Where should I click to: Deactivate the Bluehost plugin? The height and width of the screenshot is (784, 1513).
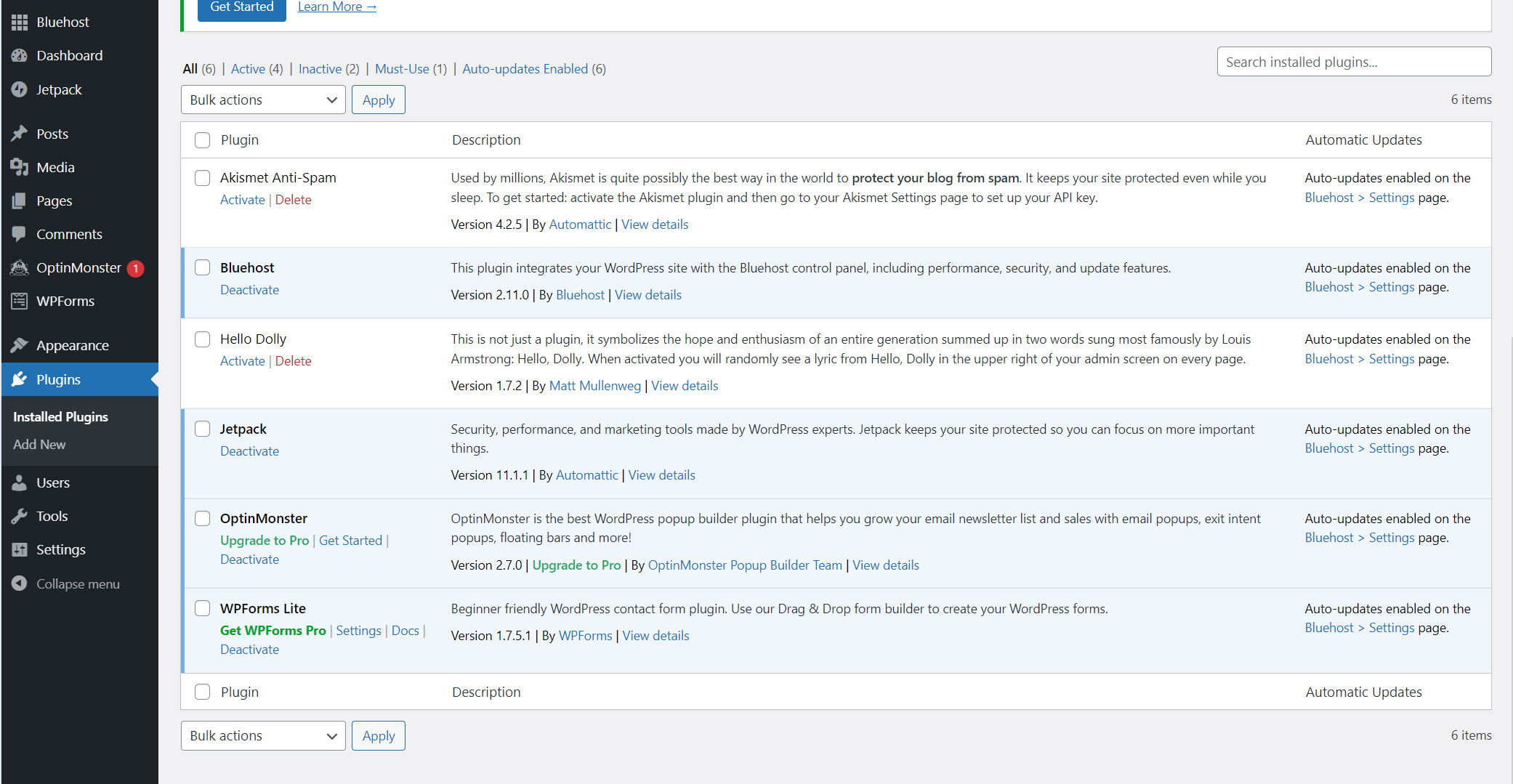(x=249, y=290)
